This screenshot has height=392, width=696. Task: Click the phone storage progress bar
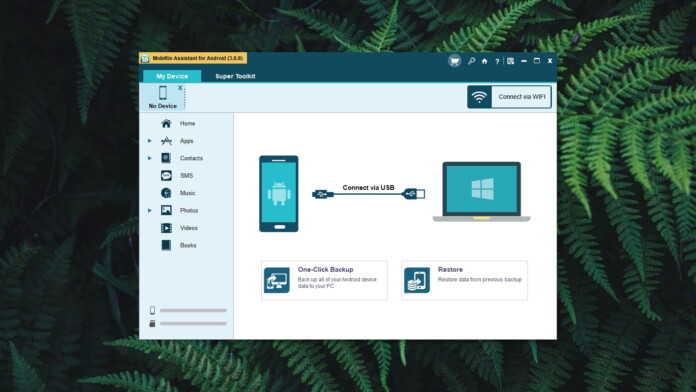pos(193,310)
